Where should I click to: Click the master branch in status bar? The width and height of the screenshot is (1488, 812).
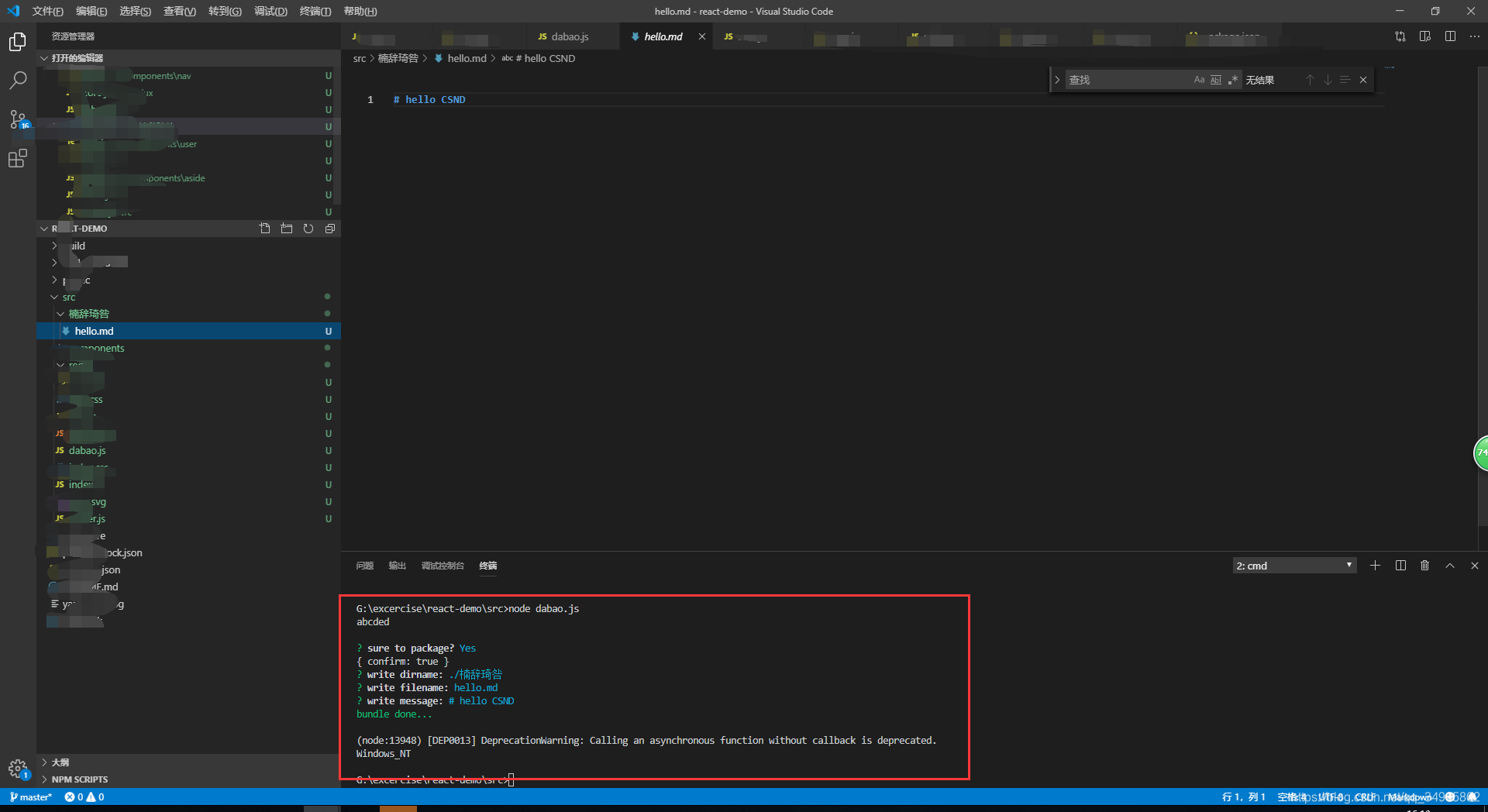point(31,797)
